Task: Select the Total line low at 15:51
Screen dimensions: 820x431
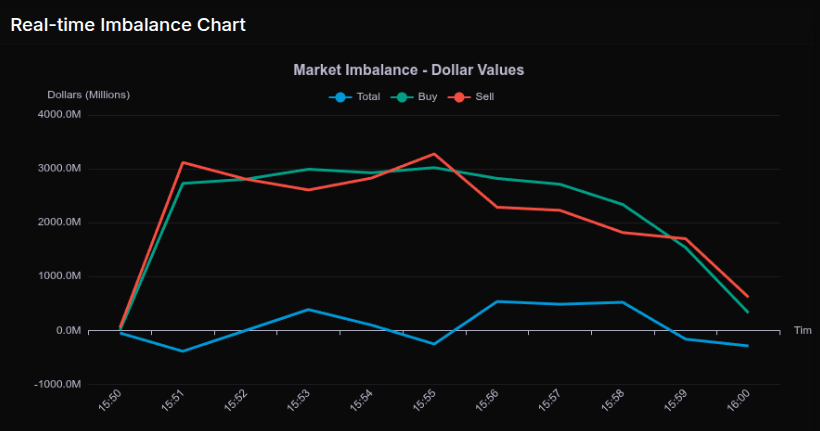Action: tap(182, 351)
